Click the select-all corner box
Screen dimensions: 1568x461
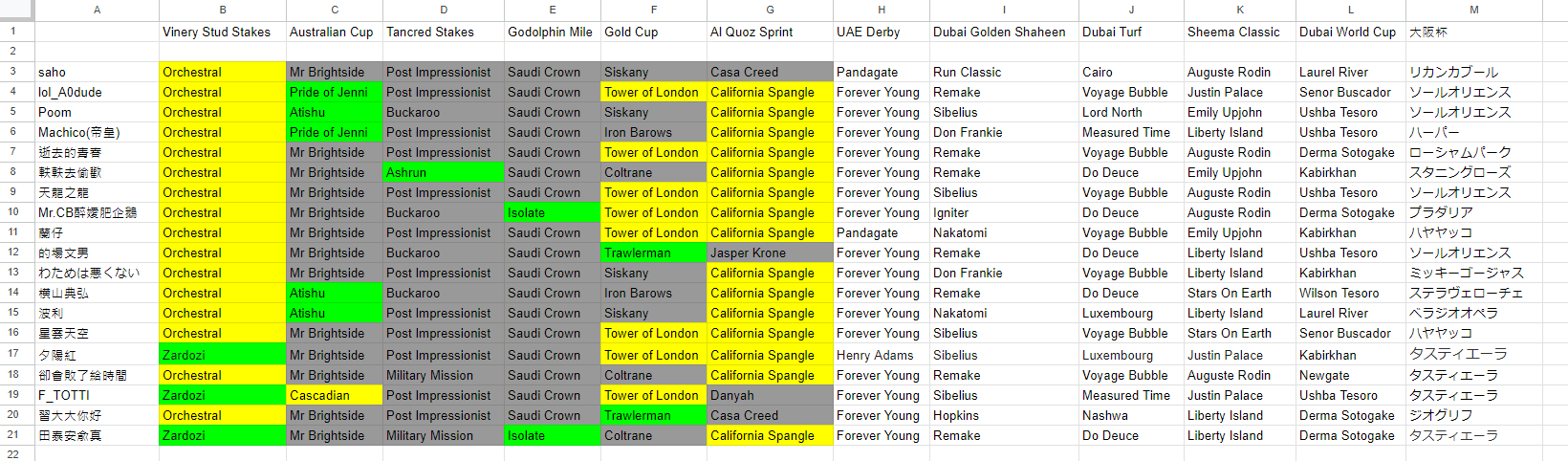click(x=17, y=10)
